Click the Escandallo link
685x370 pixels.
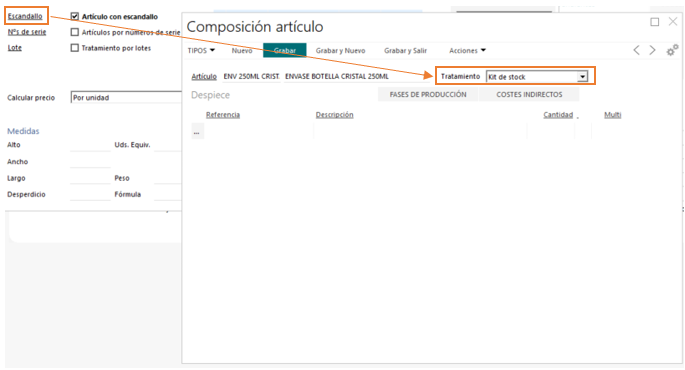(x=25, y=17)
